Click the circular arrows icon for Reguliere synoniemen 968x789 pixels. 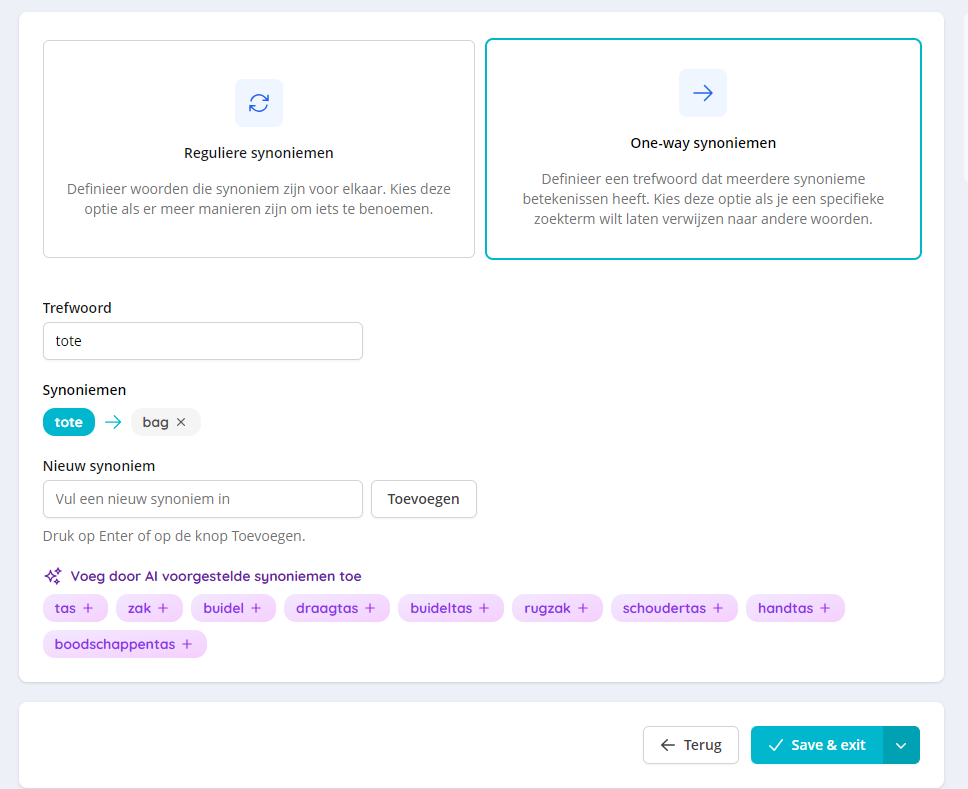pyautogui.click(x=259, y=103)
